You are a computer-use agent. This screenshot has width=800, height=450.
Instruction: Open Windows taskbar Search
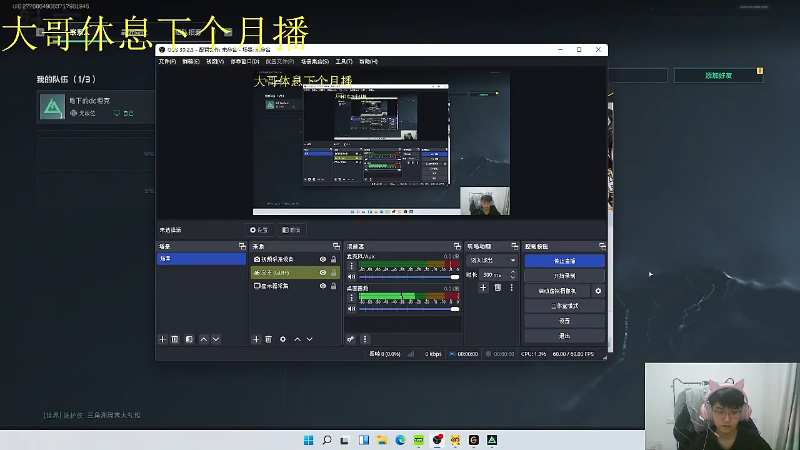pyautogui.click(x=327, y=440)
